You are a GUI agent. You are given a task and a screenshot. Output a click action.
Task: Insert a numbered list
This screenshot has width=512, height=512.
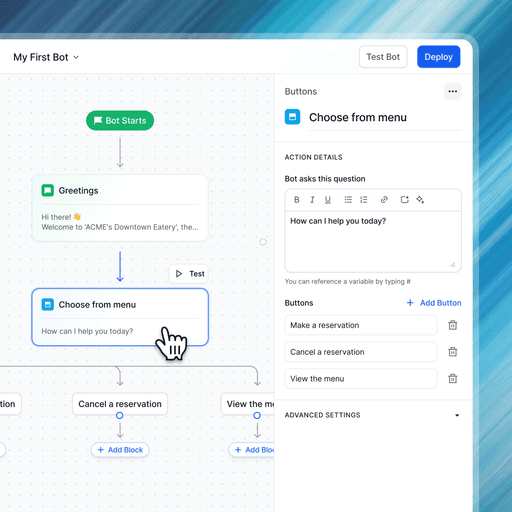pos(364,200)
